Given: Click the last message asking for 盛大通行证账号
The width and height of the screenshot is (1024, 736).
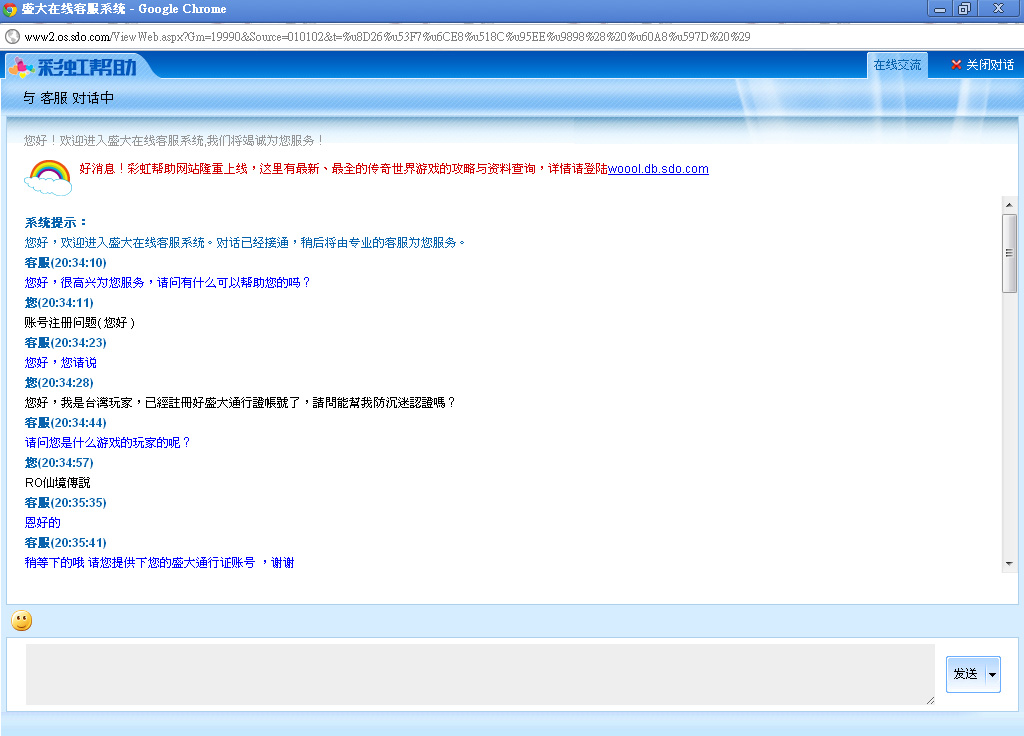Looking at the screenshot, I should pyautogui.click(x=159, y=563).
